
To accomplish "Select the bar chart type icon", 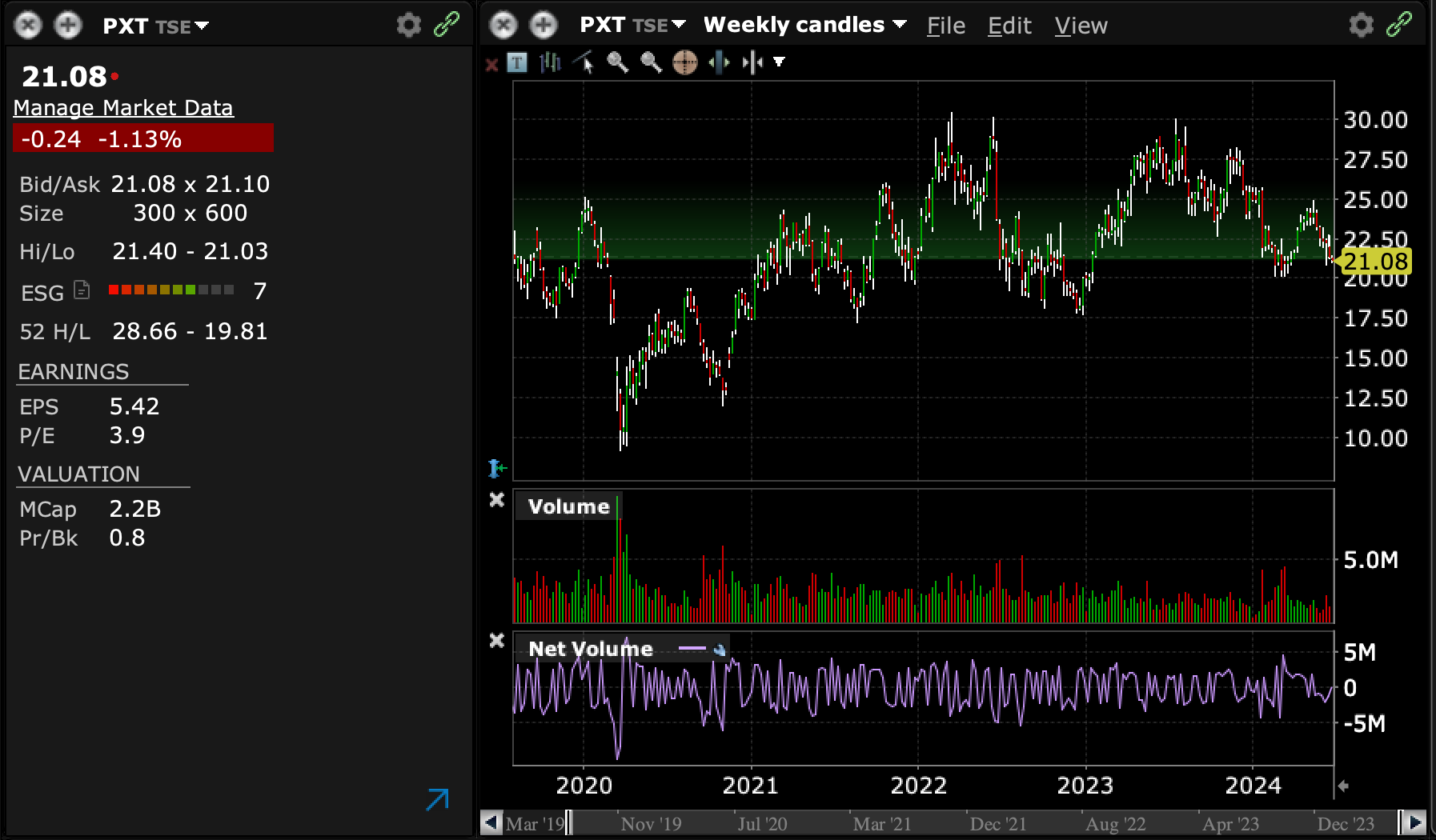I will click(551, 62).
